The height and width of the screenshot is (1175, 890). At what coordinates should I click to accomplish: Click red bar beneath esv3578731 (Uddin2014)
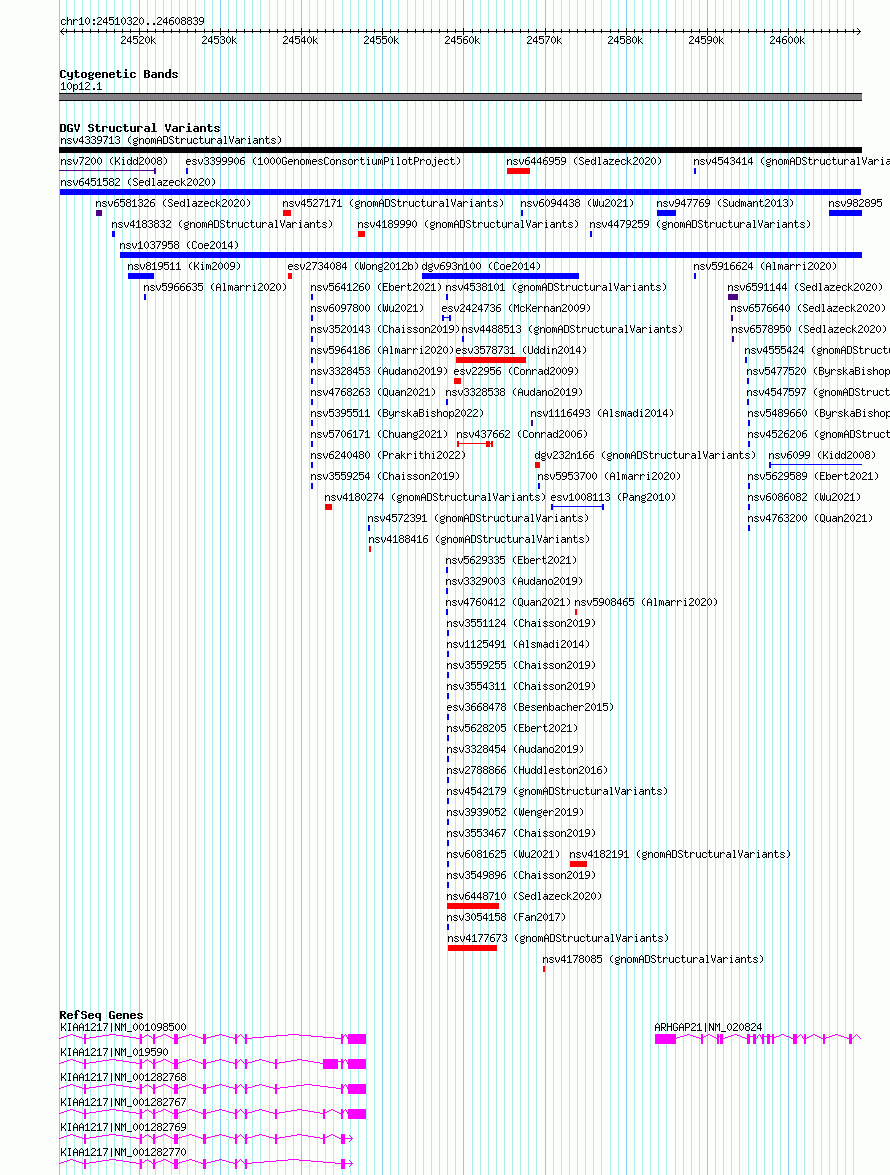pyautogui.click(x=491, y=360)
